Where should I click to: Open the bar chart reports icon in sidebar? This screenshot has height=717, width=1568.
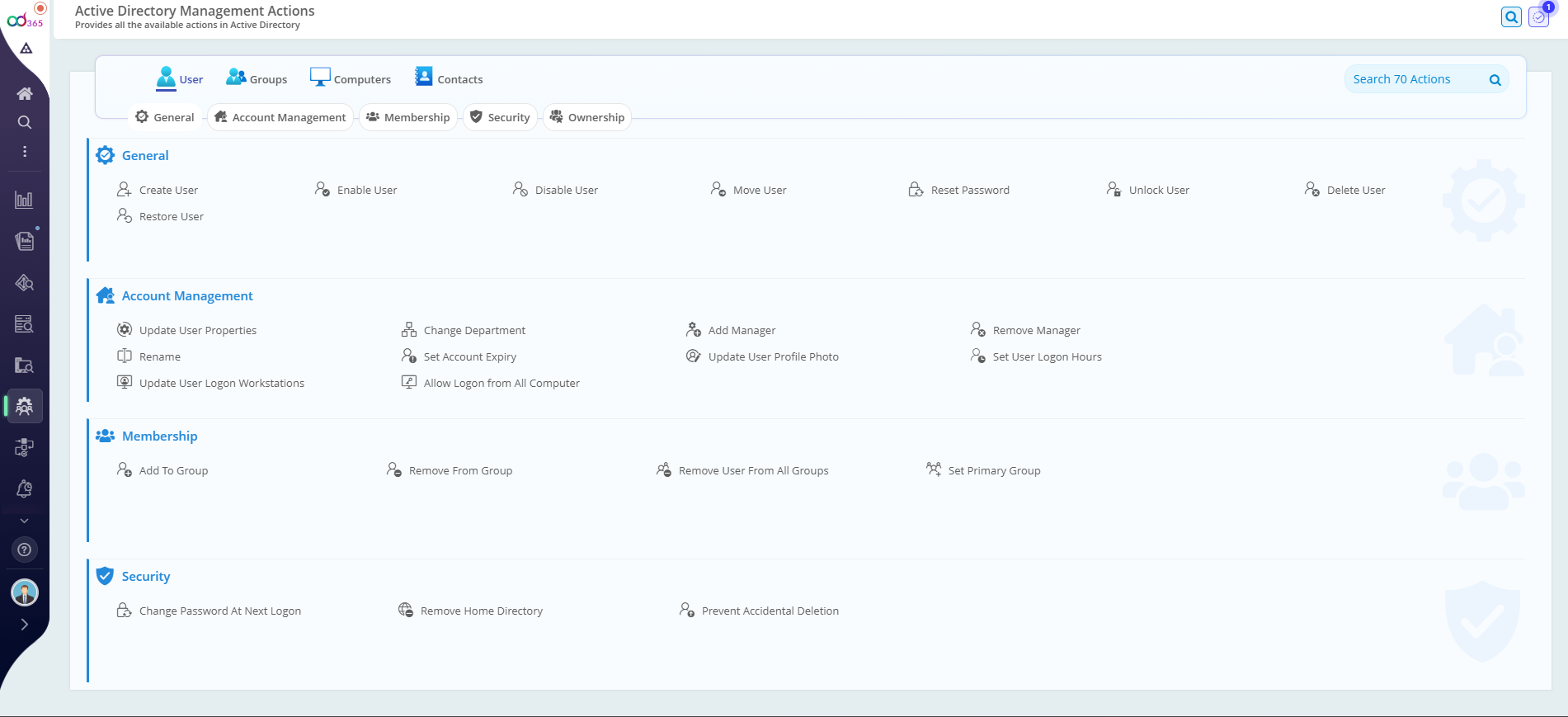pyautogui.click(x=25, y=200)
